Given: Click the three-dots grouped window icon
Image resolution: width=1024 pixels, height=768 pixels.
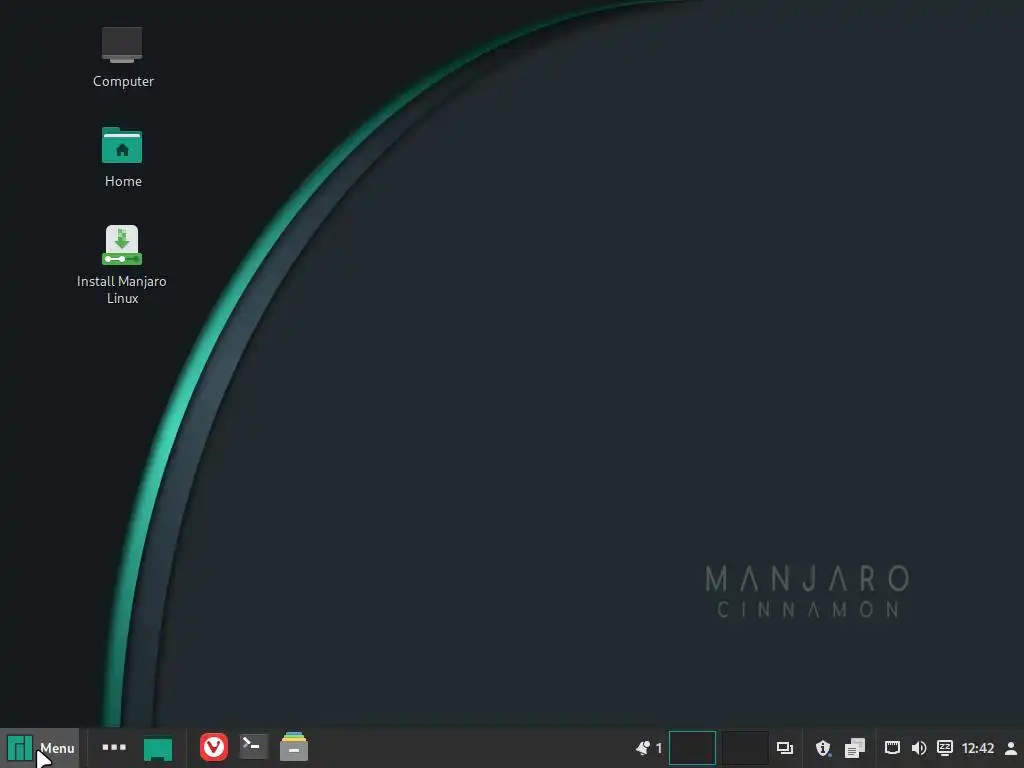Looking at the screenshot, I should (x=114, y=747).
